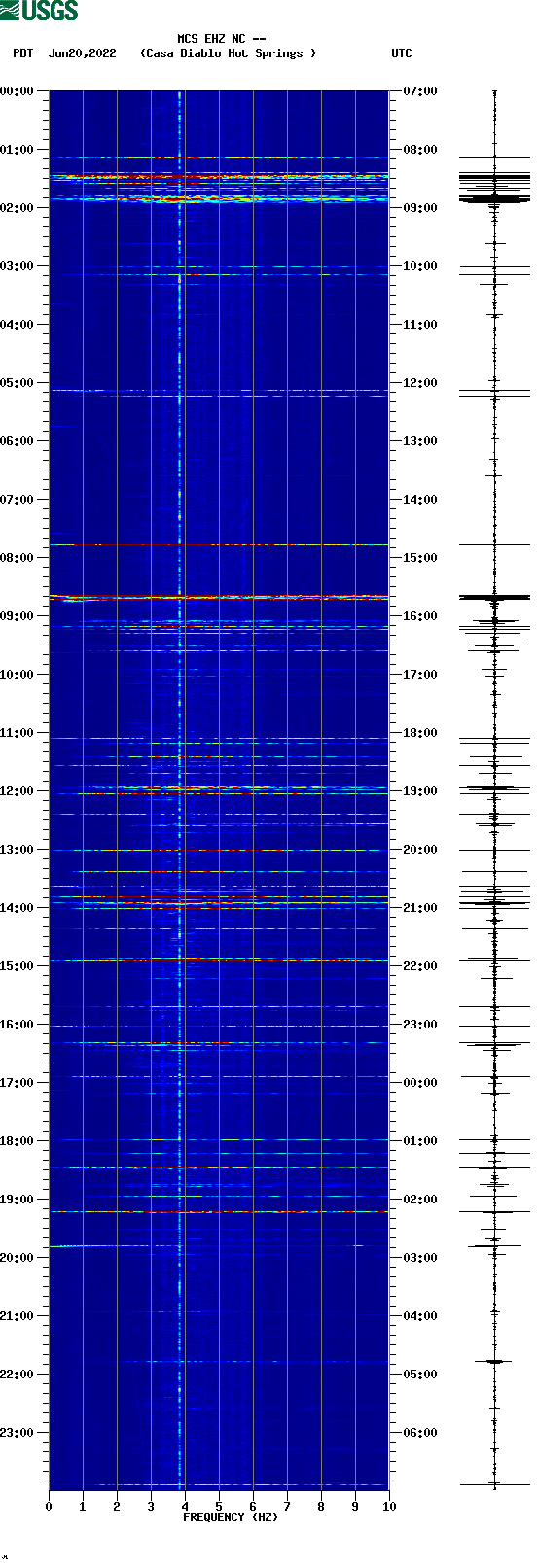The height and width of the screenshot is (1568, 537).
Task: Click the 16:00 UTC time label
Action: click(420, 616)
